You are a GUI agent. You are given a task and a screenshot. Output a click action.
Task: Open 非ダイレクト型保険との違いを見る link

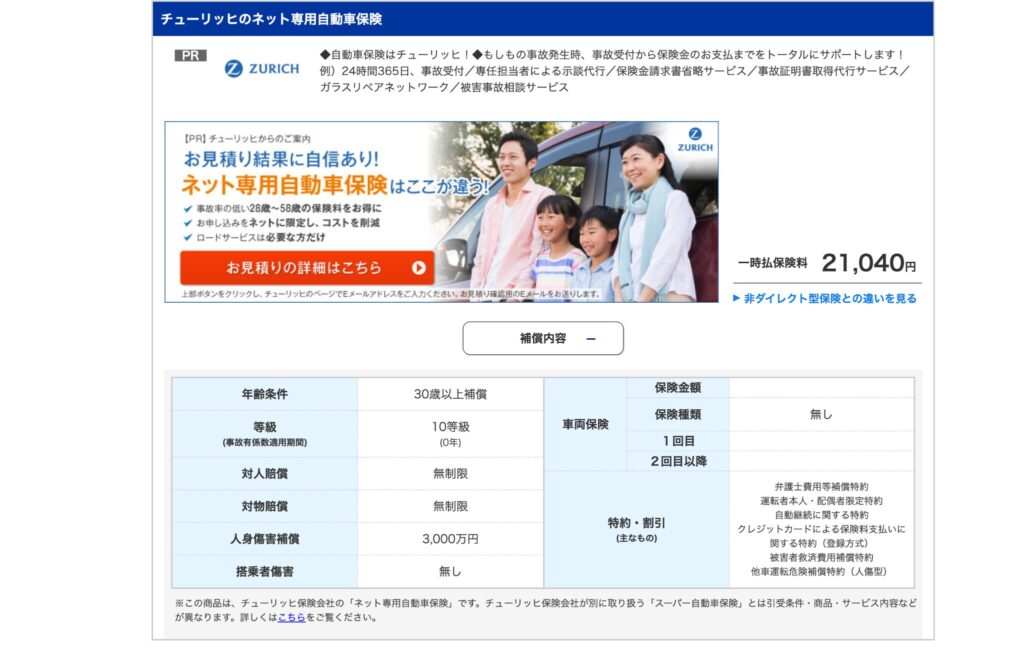(829, 298)
